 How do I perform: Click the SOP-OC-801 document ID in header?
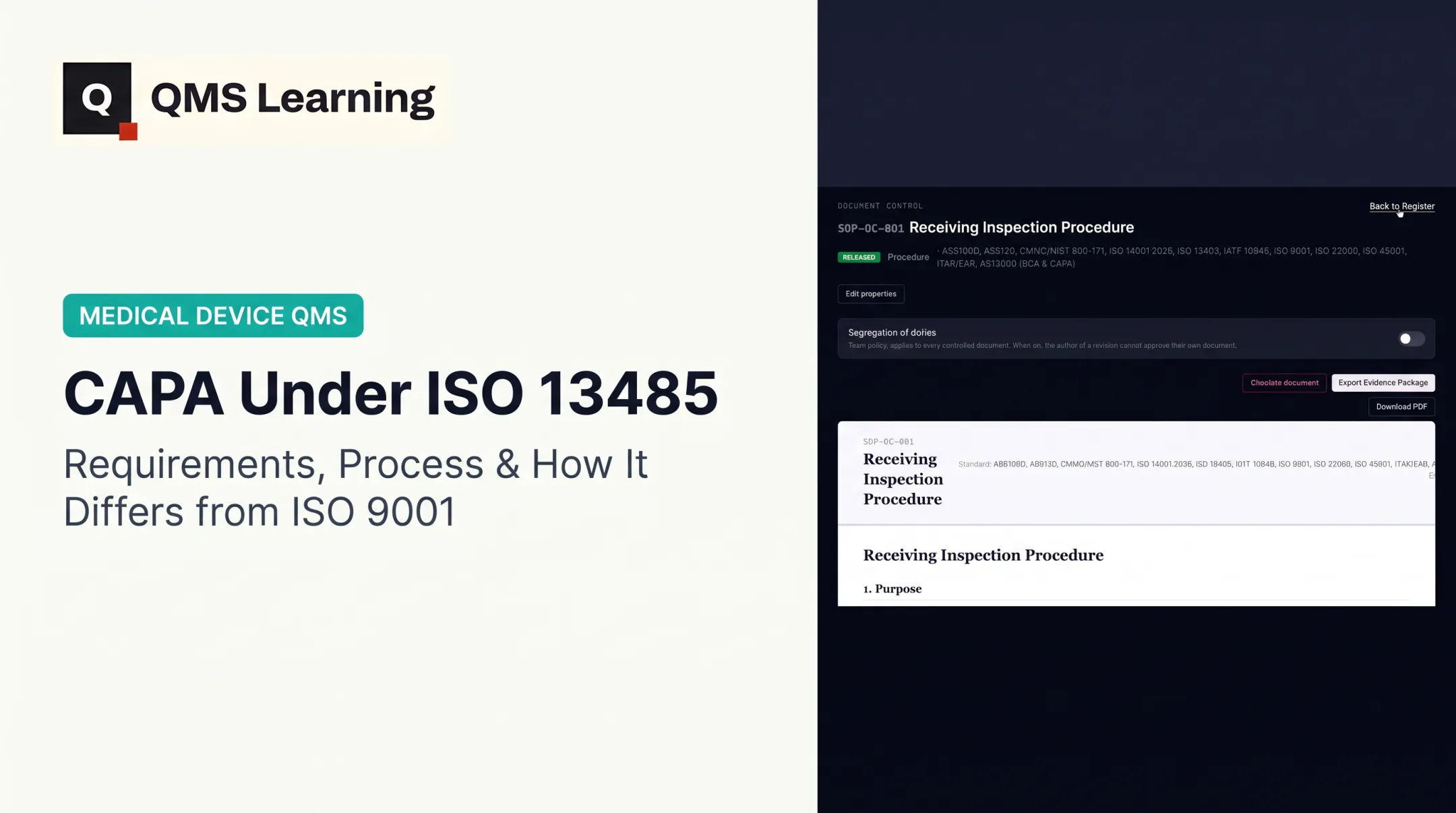coord(870,229)
